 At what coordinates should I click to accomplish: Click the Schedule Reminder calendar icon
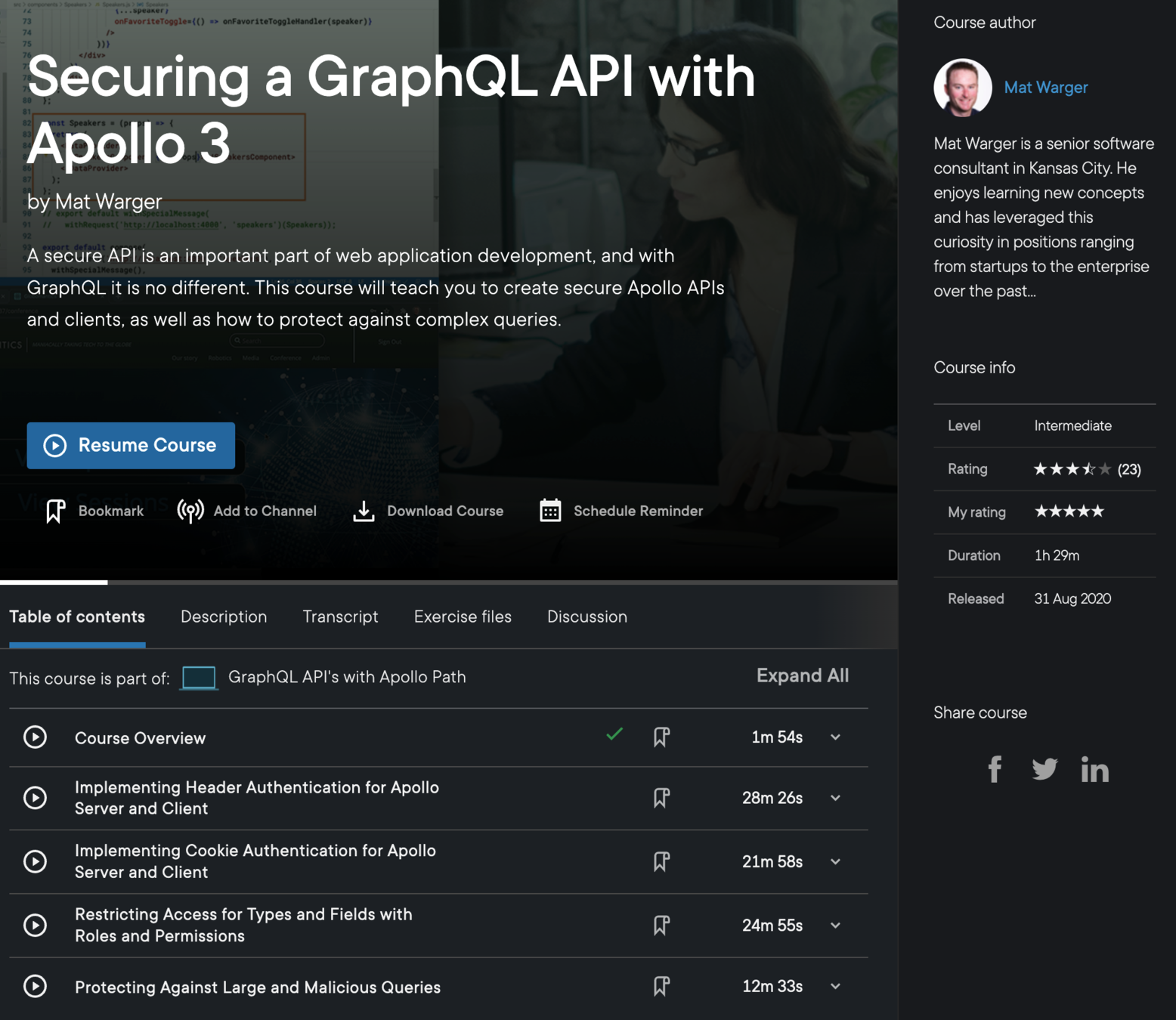pyautogui.click(x=550, y=511)
